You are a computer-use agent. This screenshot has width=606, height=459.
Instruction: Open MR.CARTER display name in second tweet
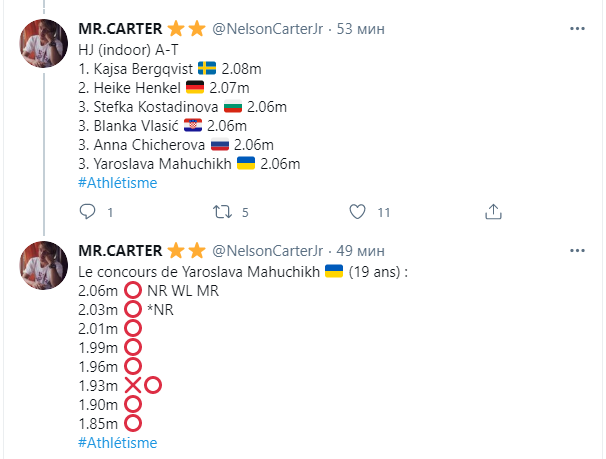pyautogui.click(x=119, y=249)
